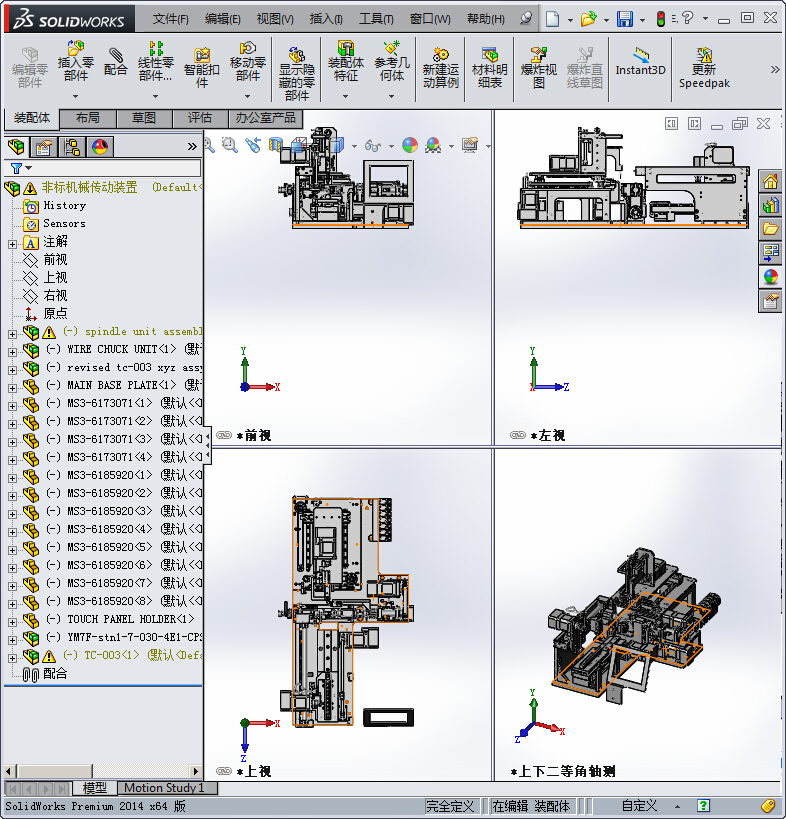This screenshot has width=786, height=819.
Task: Expand the WIRE CHUCK UNIT<1> node
Action: (13, 352)
